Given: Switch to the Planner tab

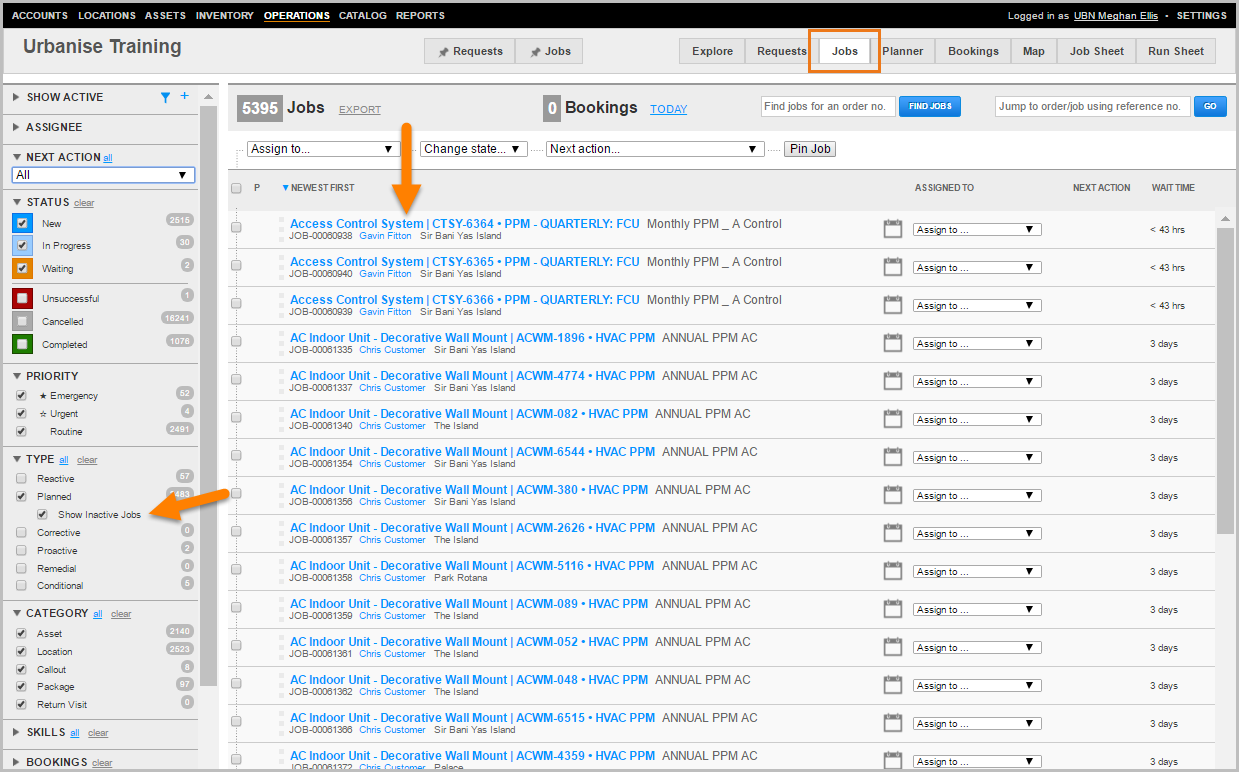Looking at the screenshot, I should 902,51.
